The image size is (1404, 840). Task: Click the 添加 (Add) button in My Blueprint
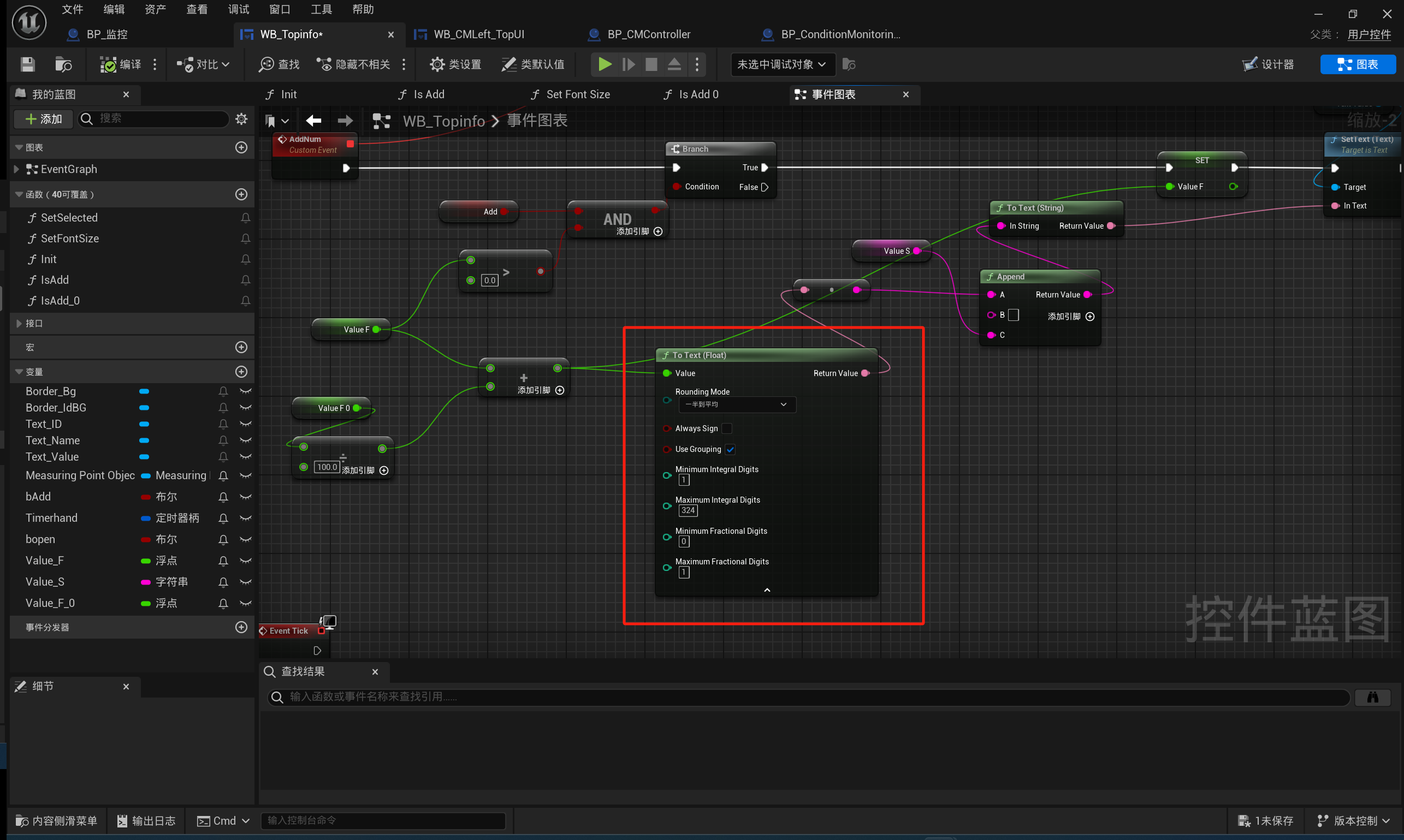(x=44, y=119)
